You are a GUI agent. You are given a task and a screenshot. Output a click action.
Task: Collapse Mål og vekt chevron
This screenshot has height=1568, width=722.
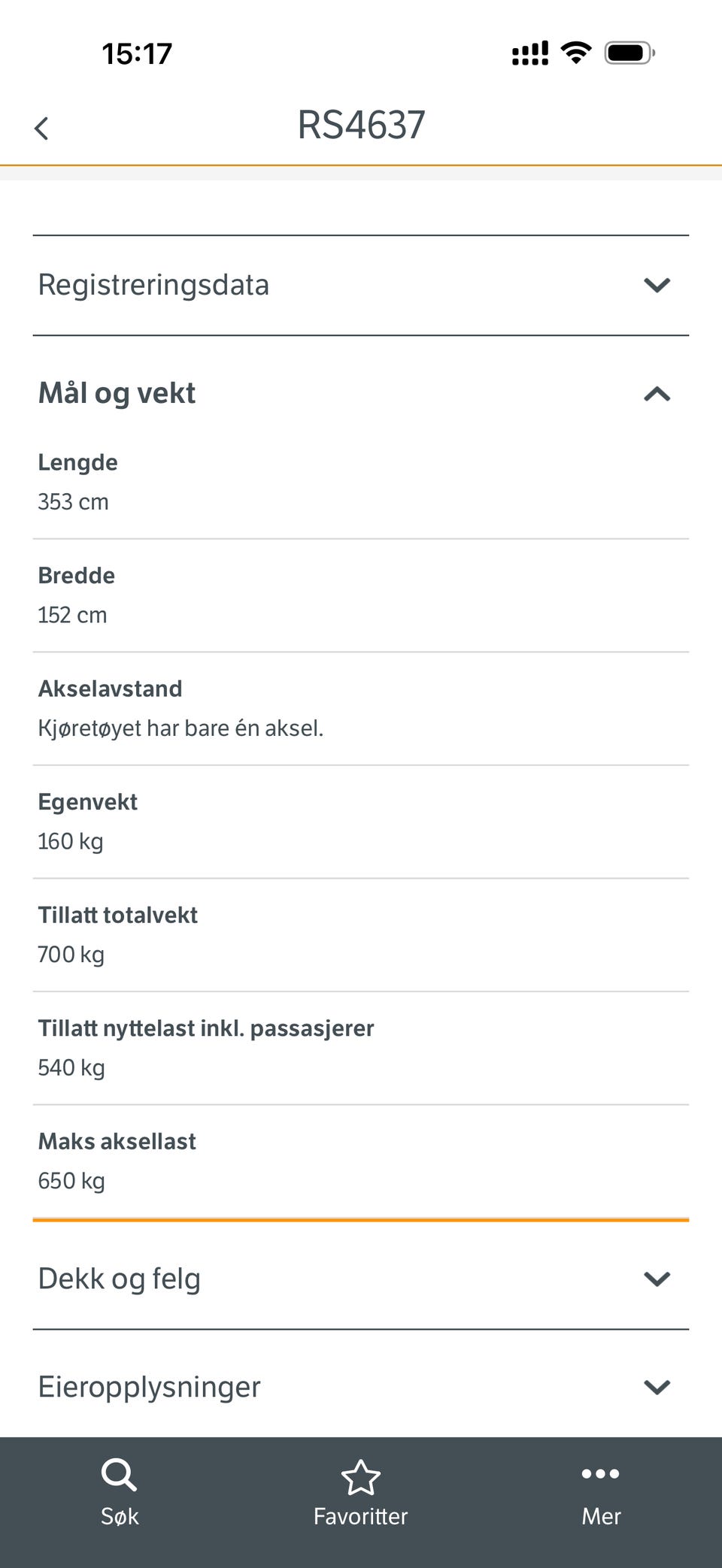[657, 394]
